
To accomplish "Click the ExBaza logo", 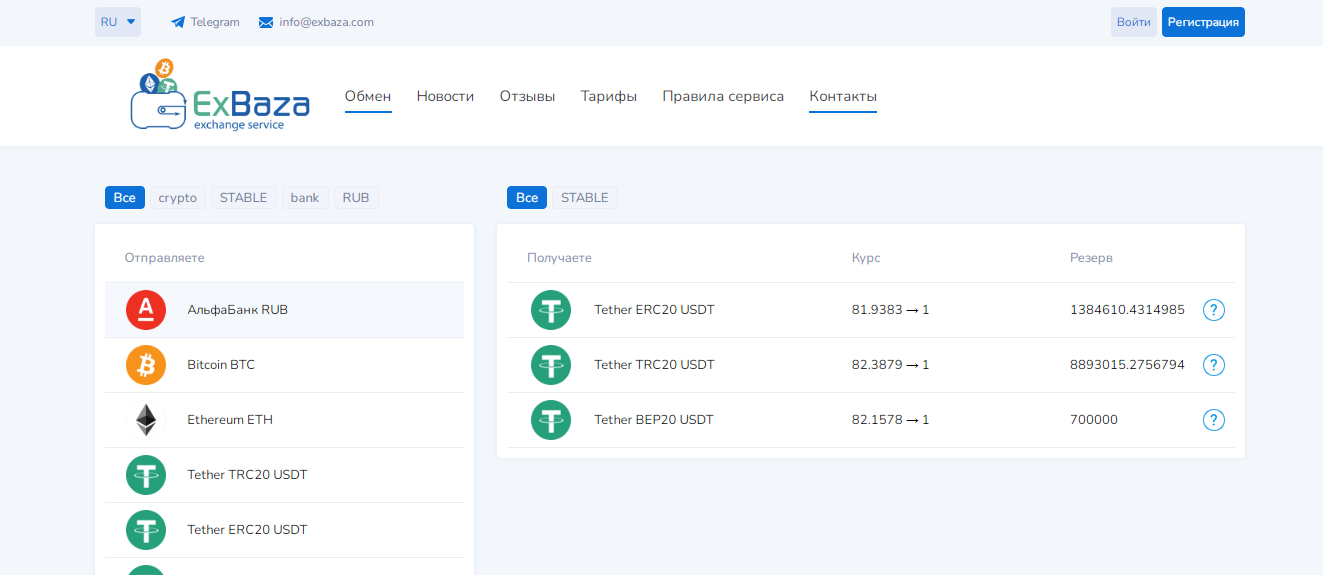I will [x=220, y=95].
